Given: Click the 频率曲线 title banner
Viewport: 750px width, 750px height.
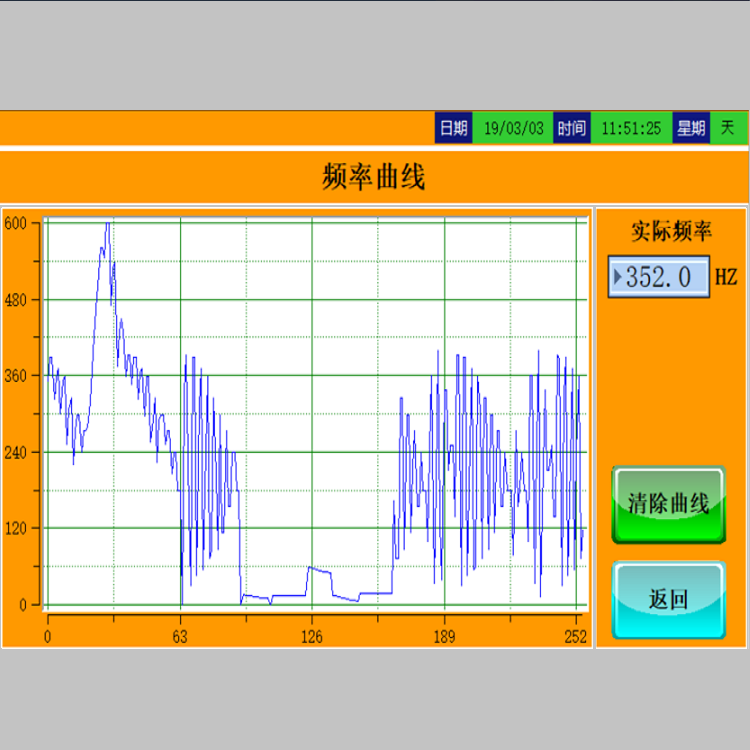Looking at the screenshot, I should click(x=374, y=178).
